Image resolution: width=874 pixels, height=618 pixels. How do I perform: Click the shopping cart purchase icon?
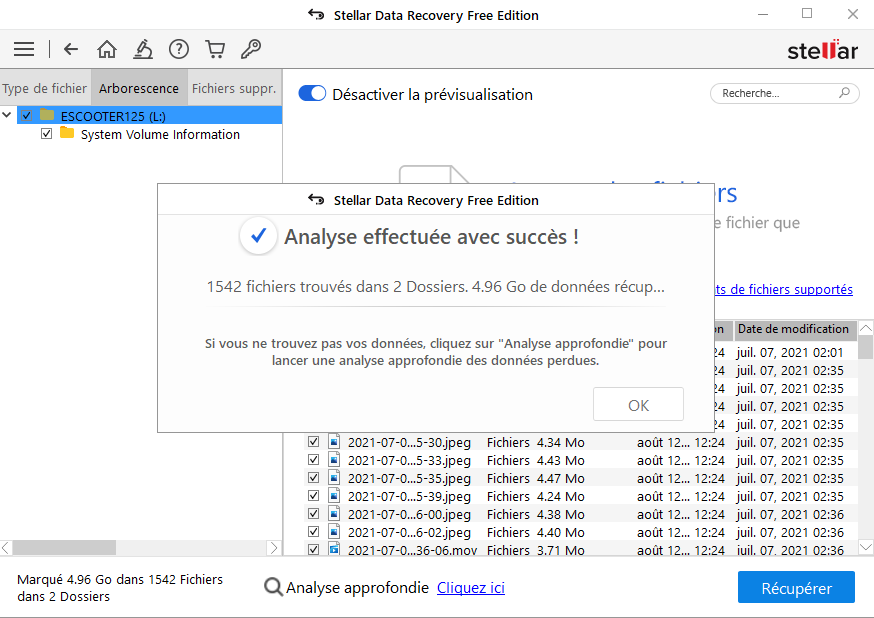point(215,48)
